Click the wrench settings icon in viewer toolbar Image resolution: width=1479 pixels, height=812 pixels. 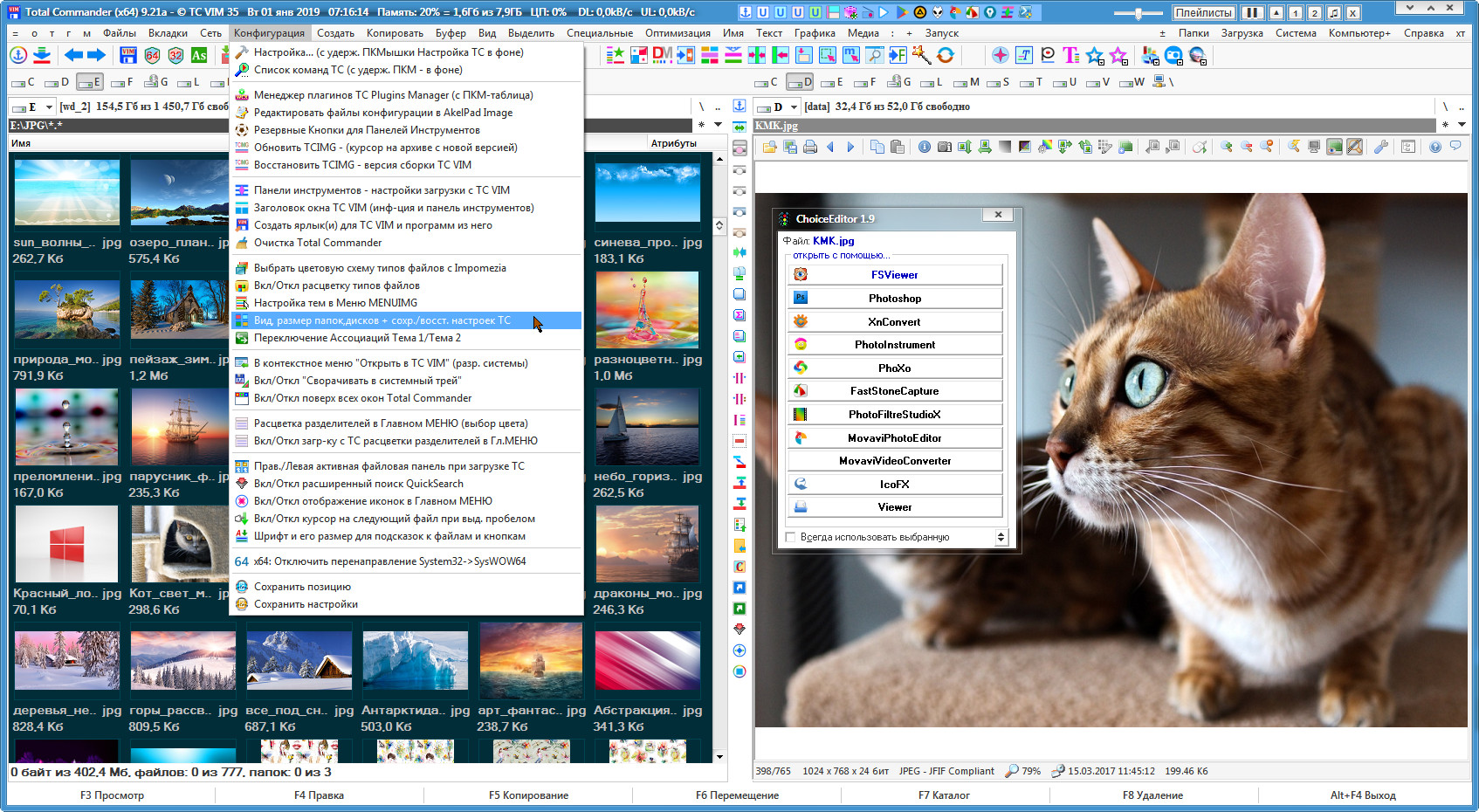tap(1380, 147)
